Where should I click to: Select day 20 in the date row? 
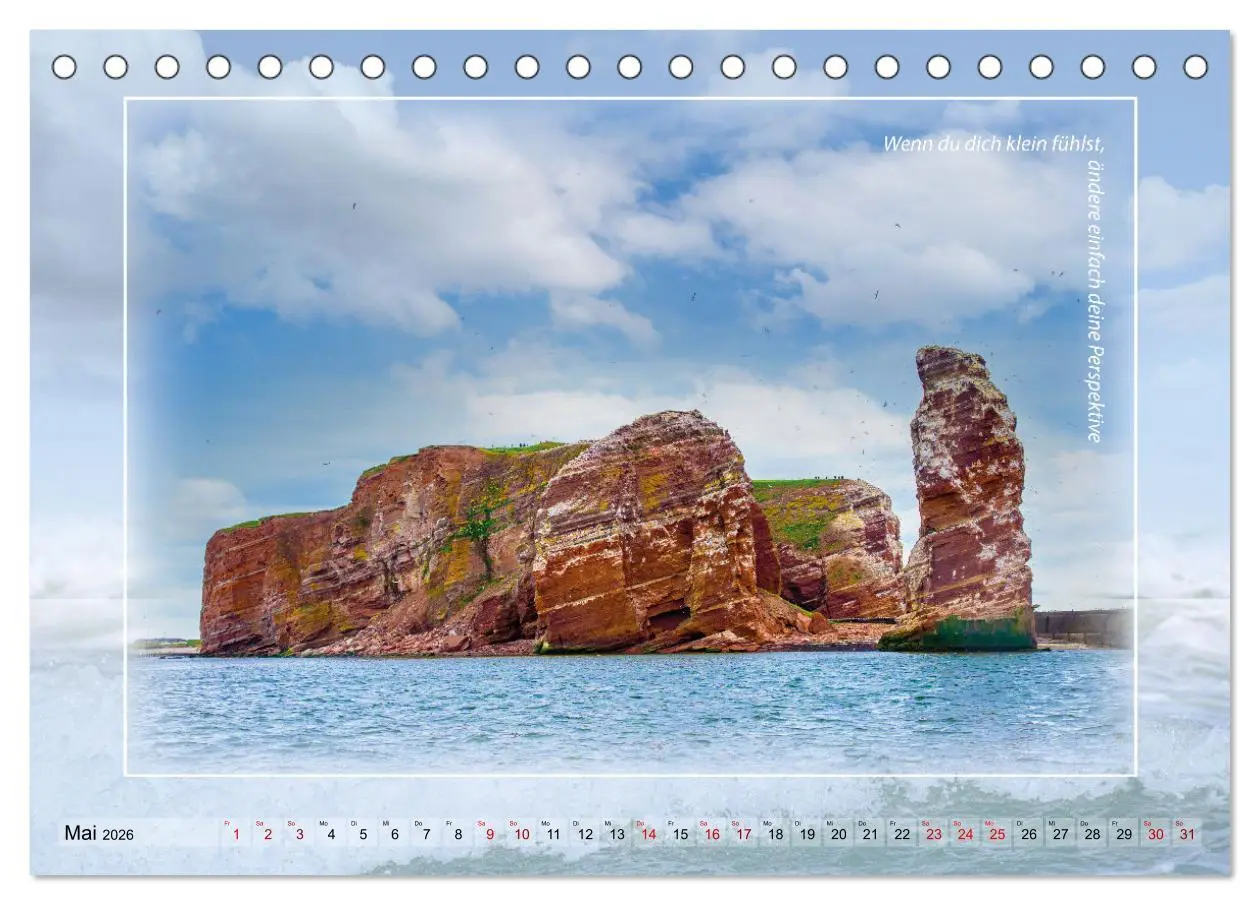click(x=838, y=833)
